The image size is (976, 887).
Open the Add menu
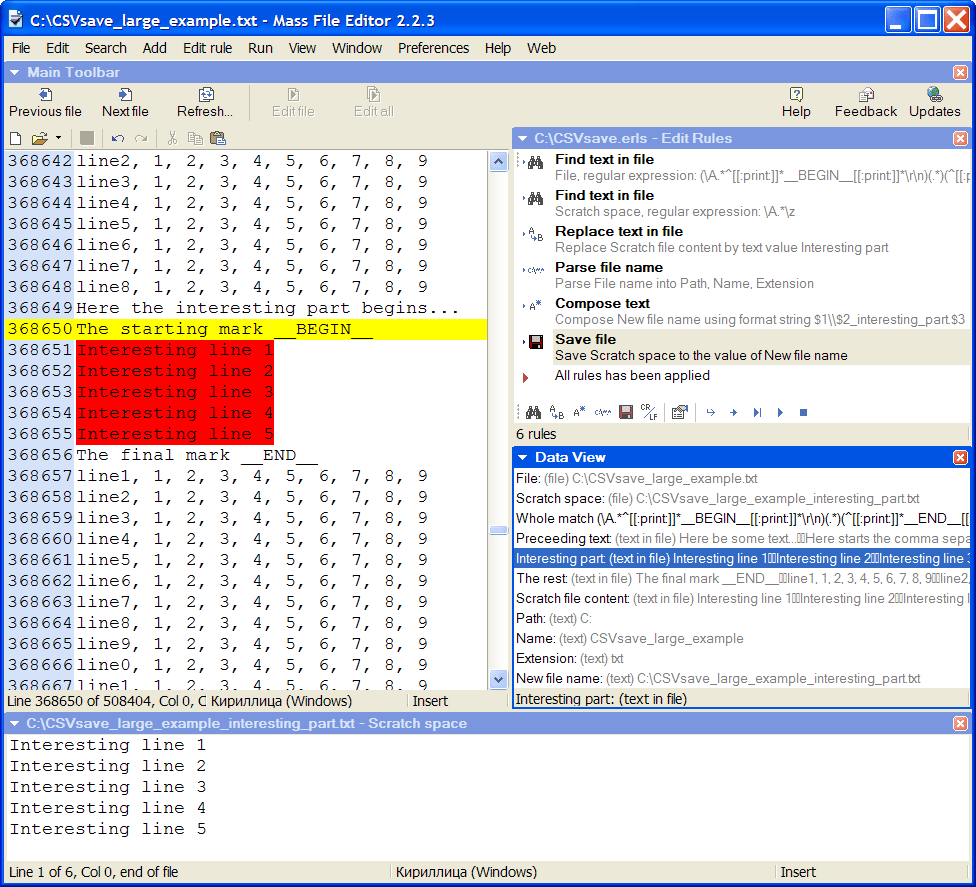pyautogui.click(x=154, y=48)
